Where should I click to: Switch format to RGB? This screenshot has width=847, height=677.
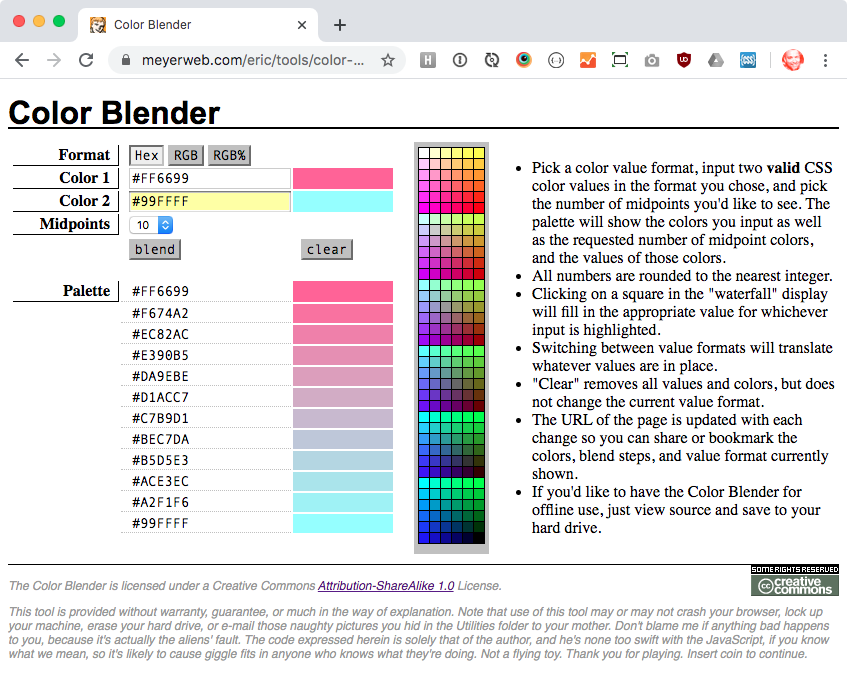point(186,156)
